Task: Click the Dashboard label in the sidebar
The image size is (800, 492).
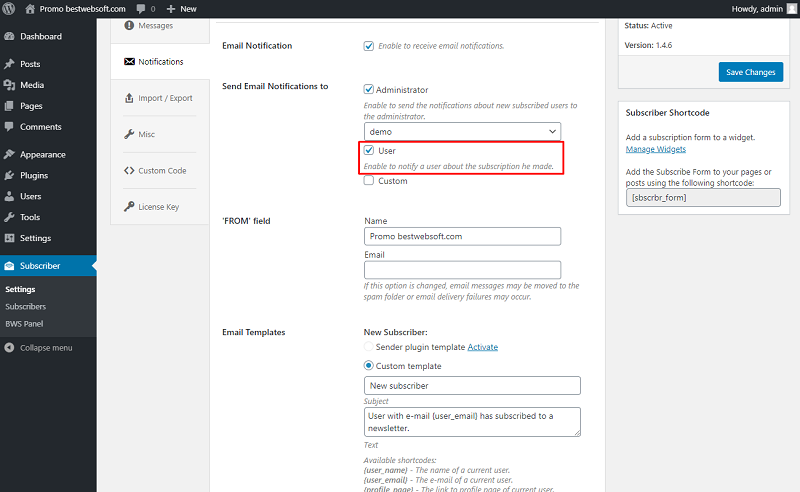Action: 41,36
